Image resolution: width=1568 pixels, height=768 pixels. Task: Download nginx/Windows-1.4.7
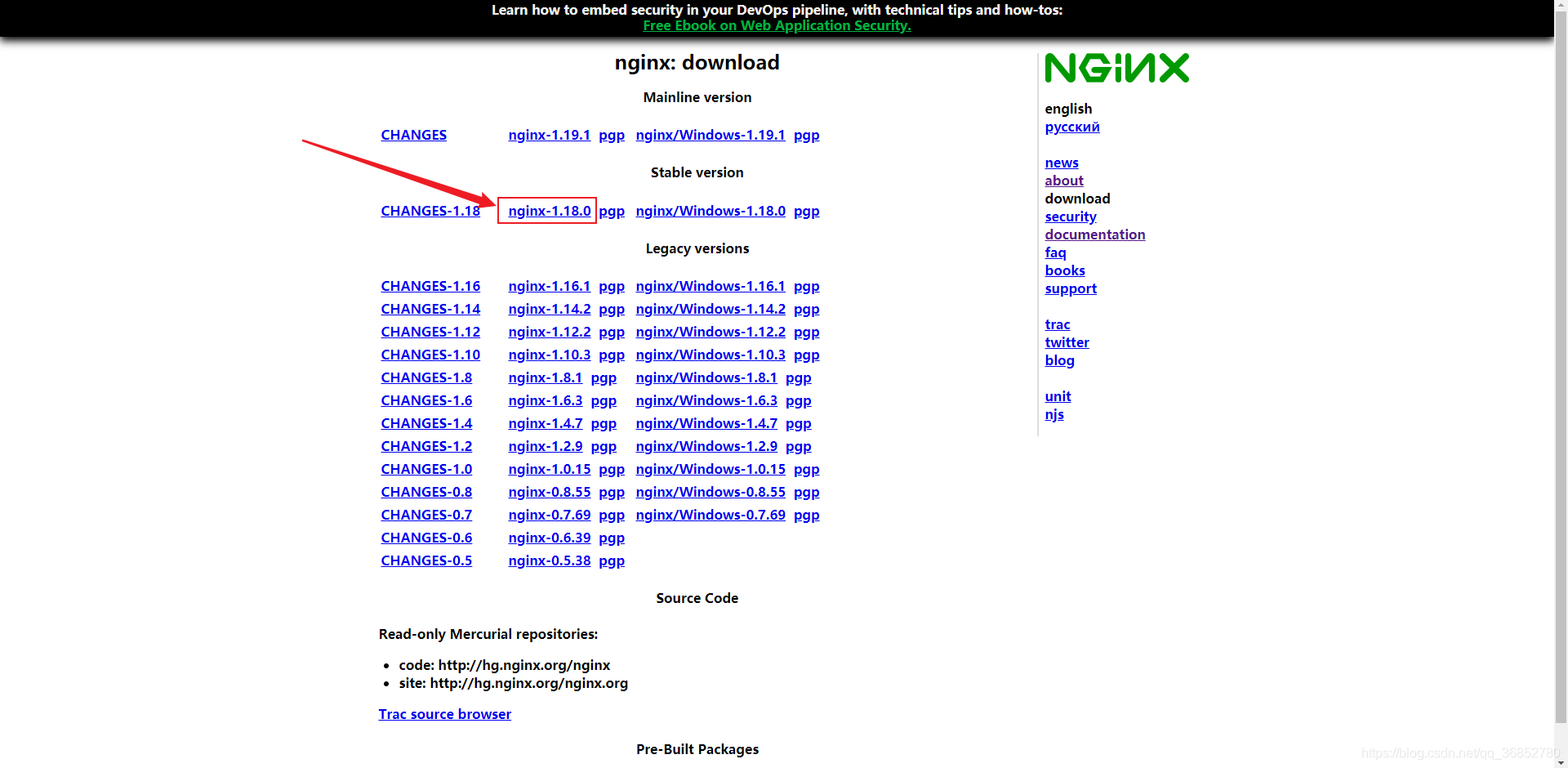[x=706, y=423]
